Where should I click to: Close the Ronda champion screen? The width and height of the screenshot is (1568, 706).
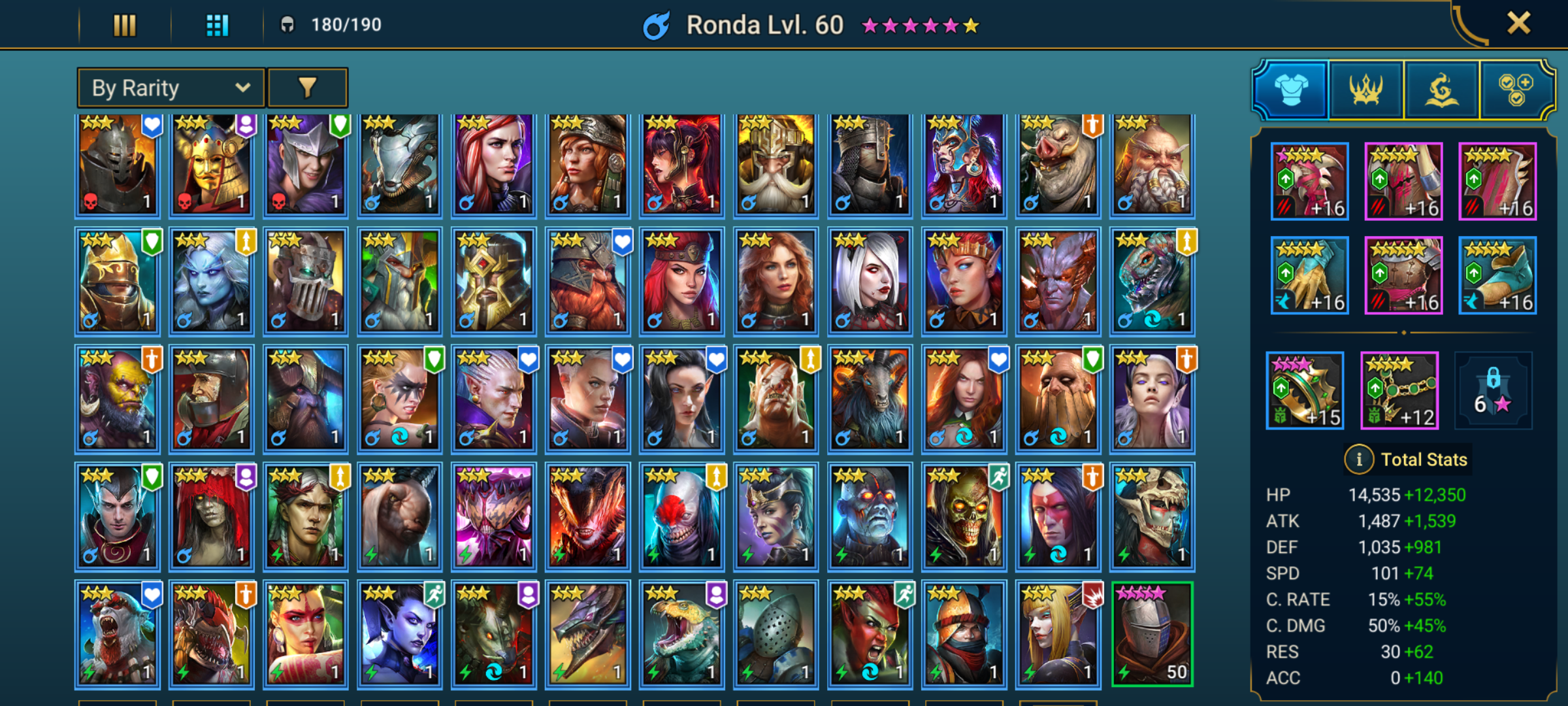click(x=1518, y=24)
